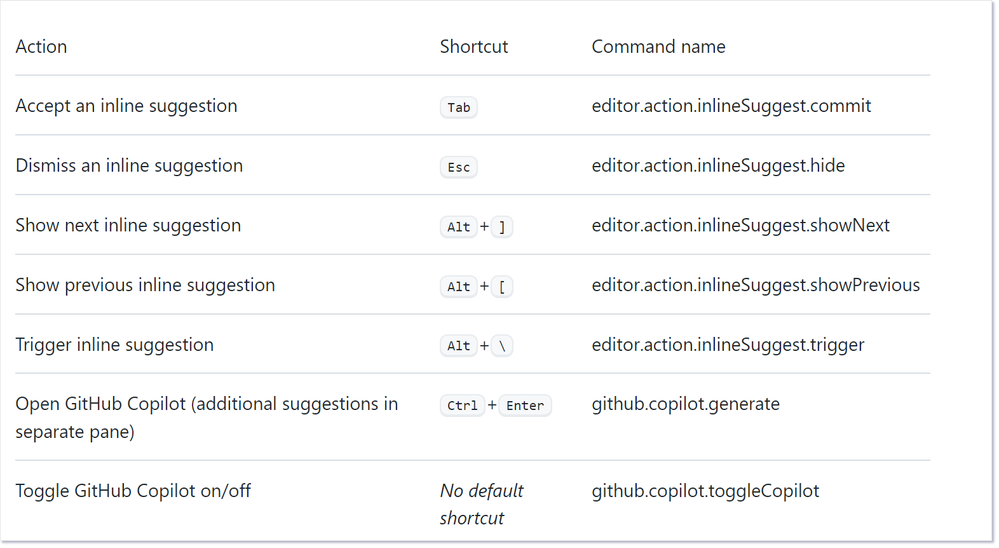
Task: Click the Command name column header
Action: [658, 46]
